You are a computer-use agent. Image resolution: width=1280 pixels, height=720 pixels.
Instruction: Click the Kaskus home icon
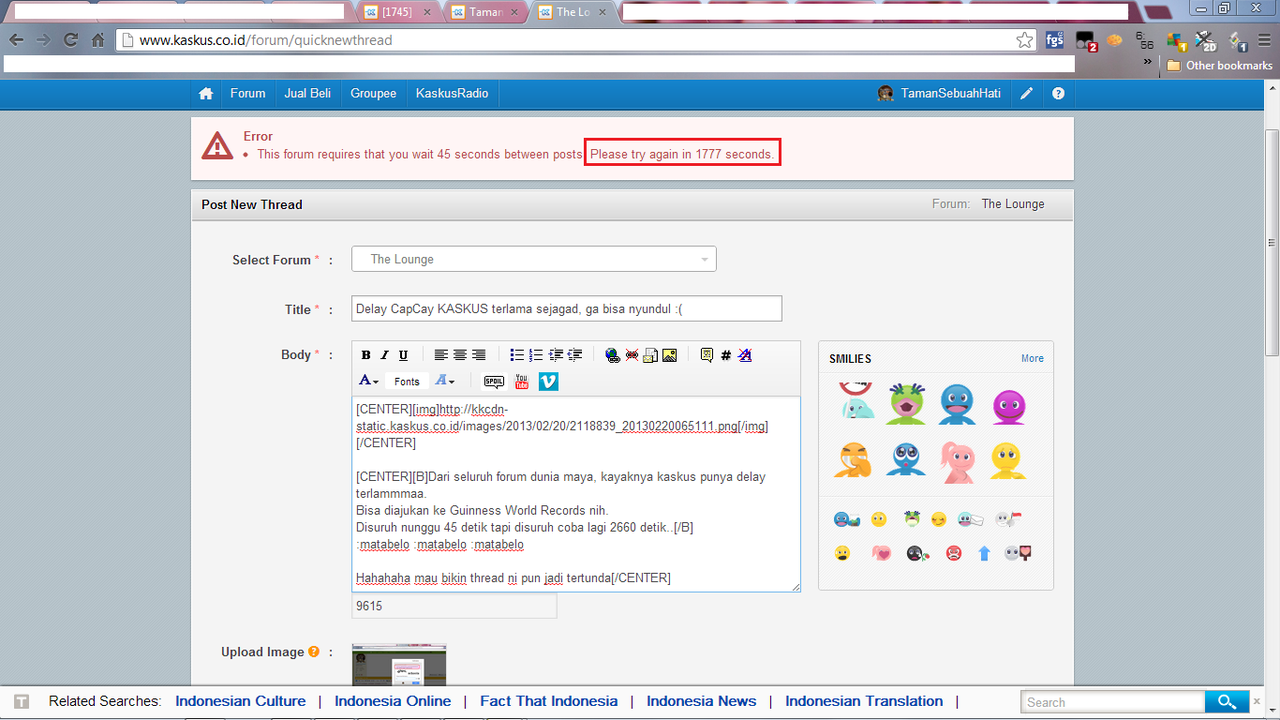pos(206,93)
